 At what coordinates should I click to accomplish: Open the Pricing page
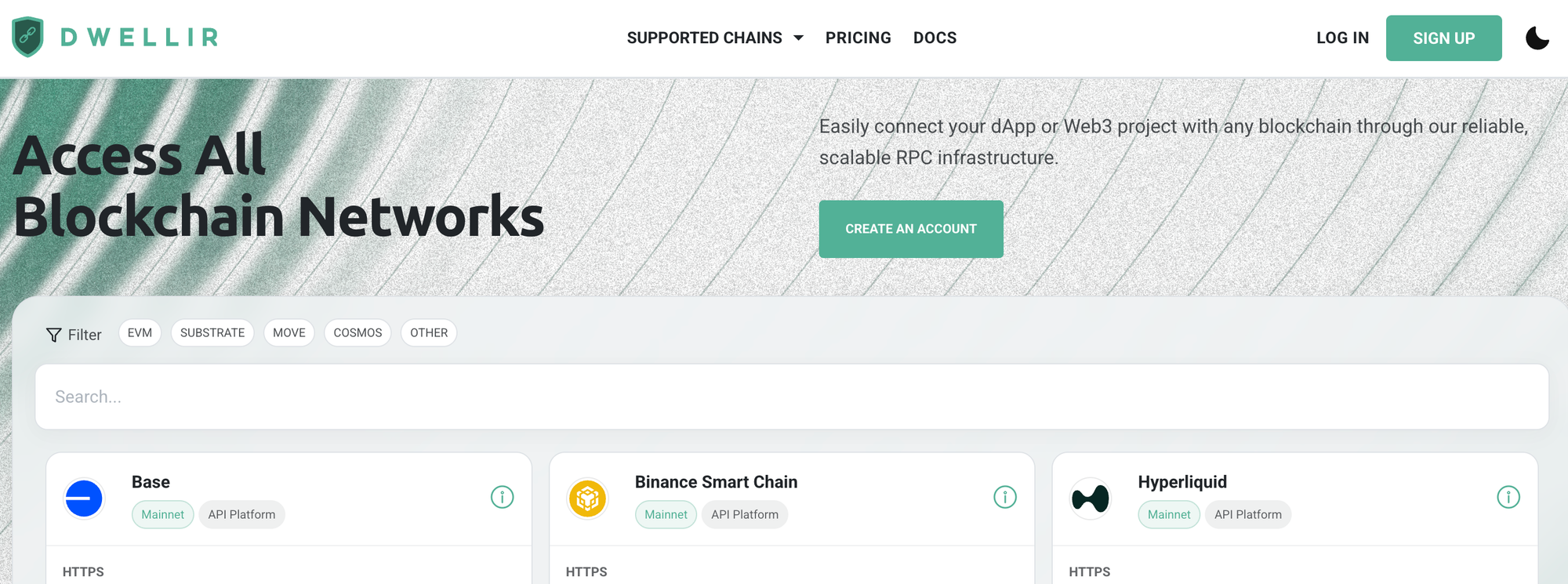click(x=858, y=38)
